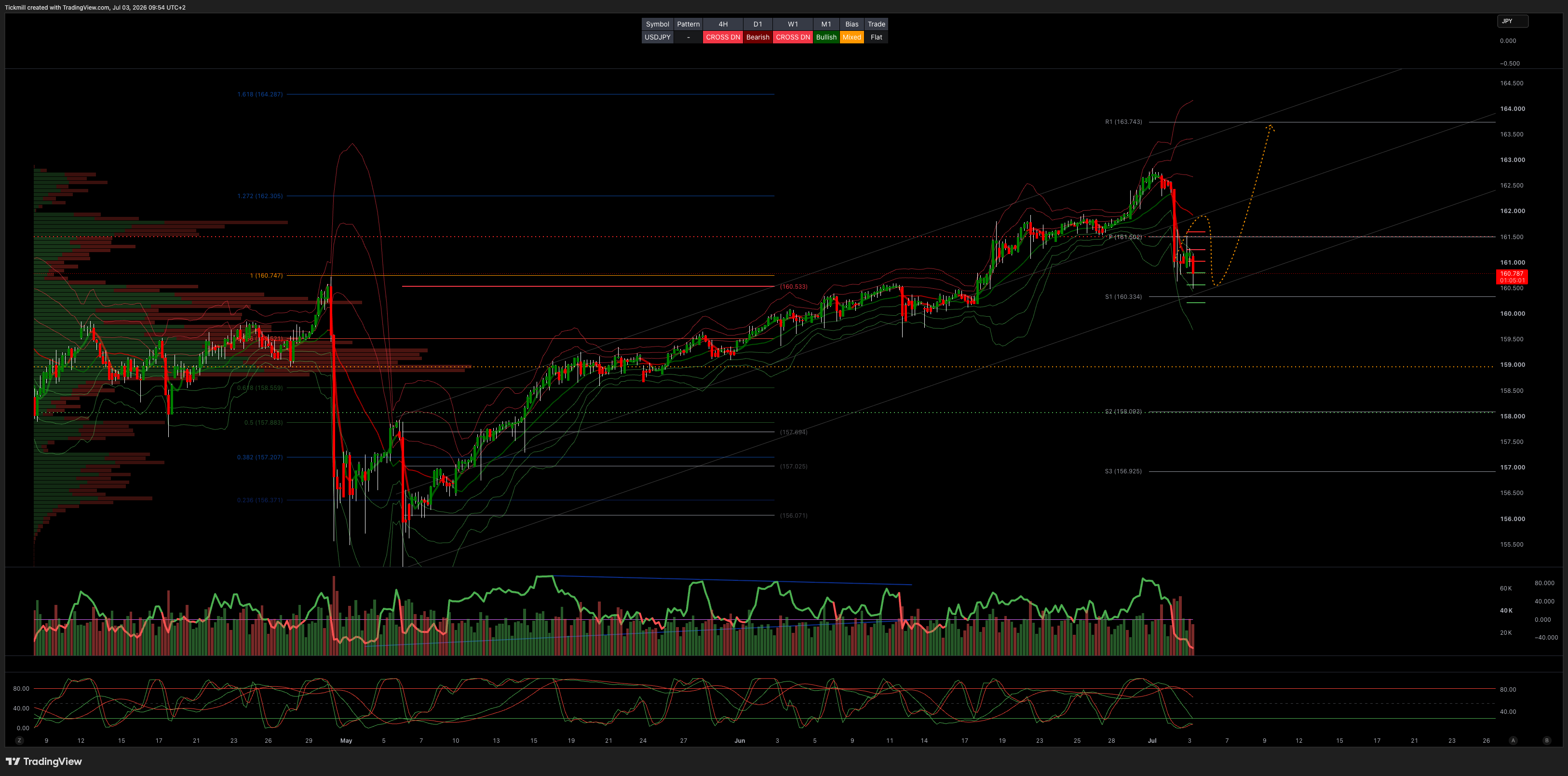Image resolution: width=1568 pixels, height=776 pixels.
Task: Click the 4H timeframe column header
Action: (723, 25)
